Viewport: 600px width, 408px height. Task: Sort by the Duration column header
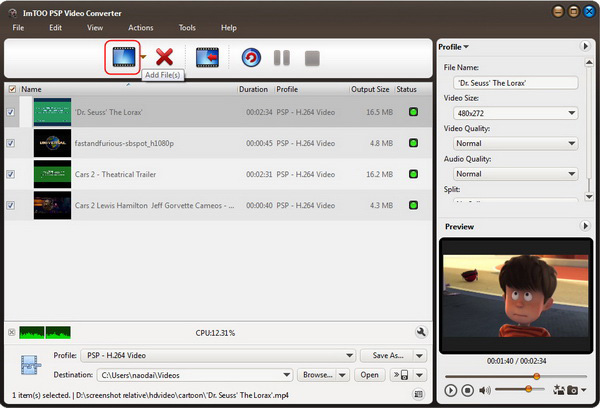[253, 89]
